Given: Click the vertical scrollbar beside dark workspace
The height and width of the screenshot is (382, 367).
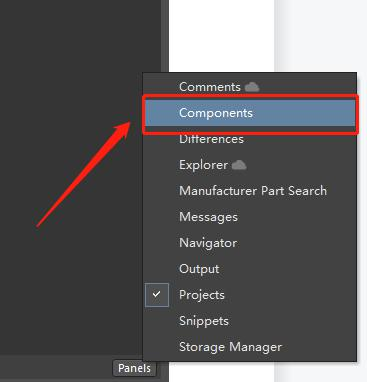Looking at the screenshot, I should [x=165, y=37].
